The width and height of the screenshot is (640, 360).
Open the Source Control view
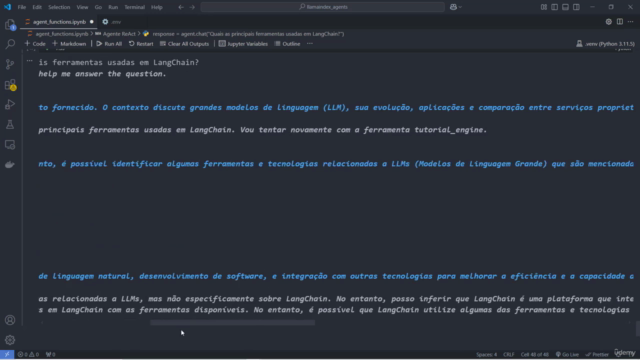10,64
